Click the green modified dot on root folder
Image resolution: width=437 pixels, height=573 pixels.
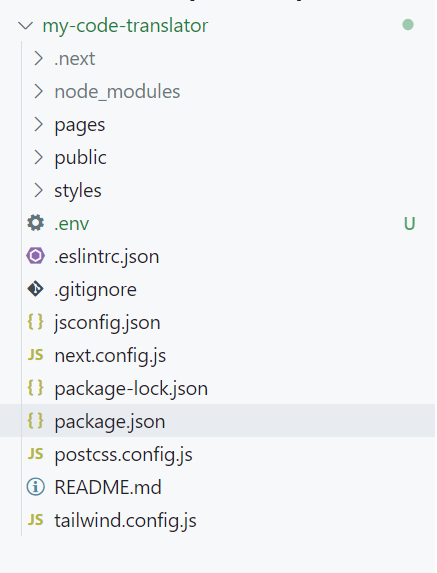pyautogui.click(x=408, y=25)
